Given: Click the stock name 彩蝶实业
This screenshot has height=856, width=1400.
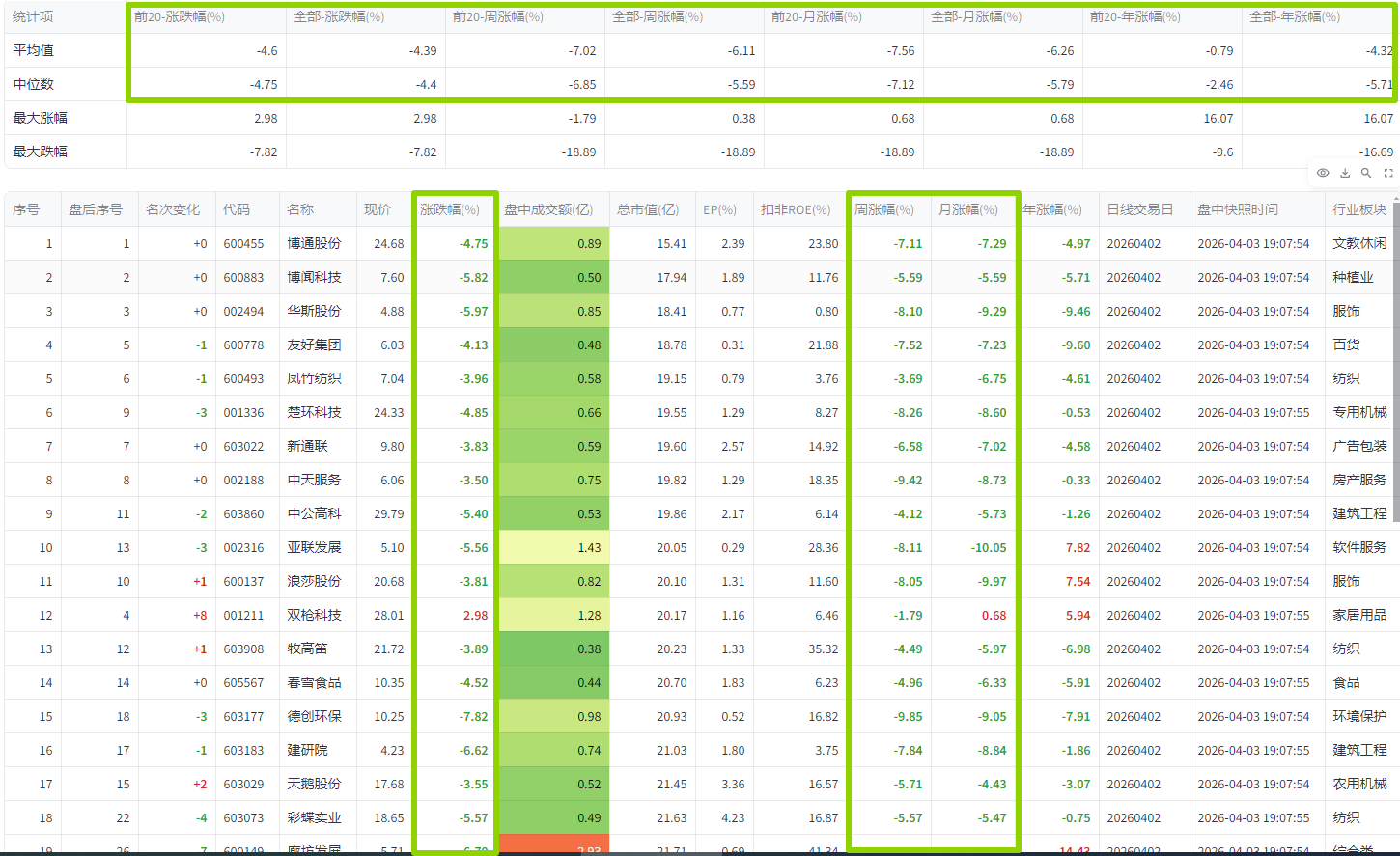Looking at the screenshot, I should [x=314, y=817].
